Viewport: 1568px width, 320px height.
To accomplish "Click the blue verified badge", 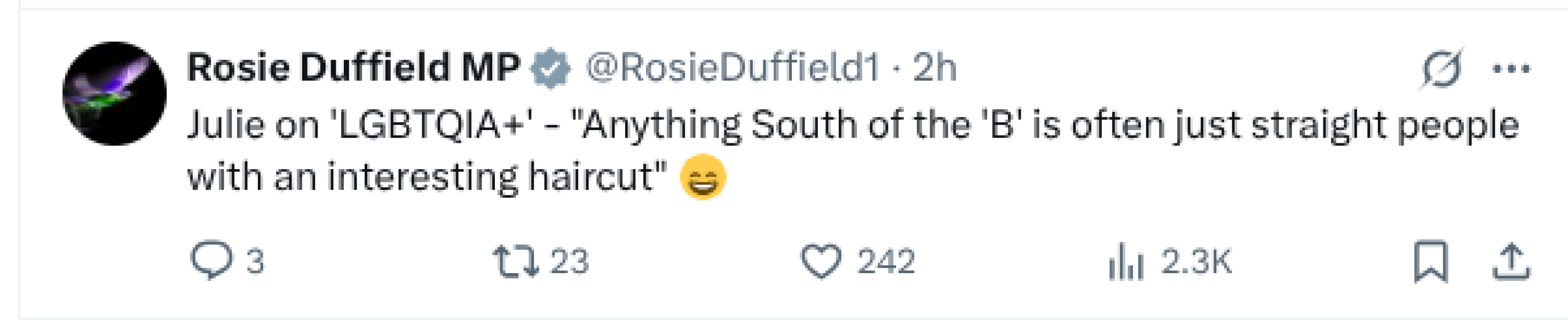I will click(551, 68).
